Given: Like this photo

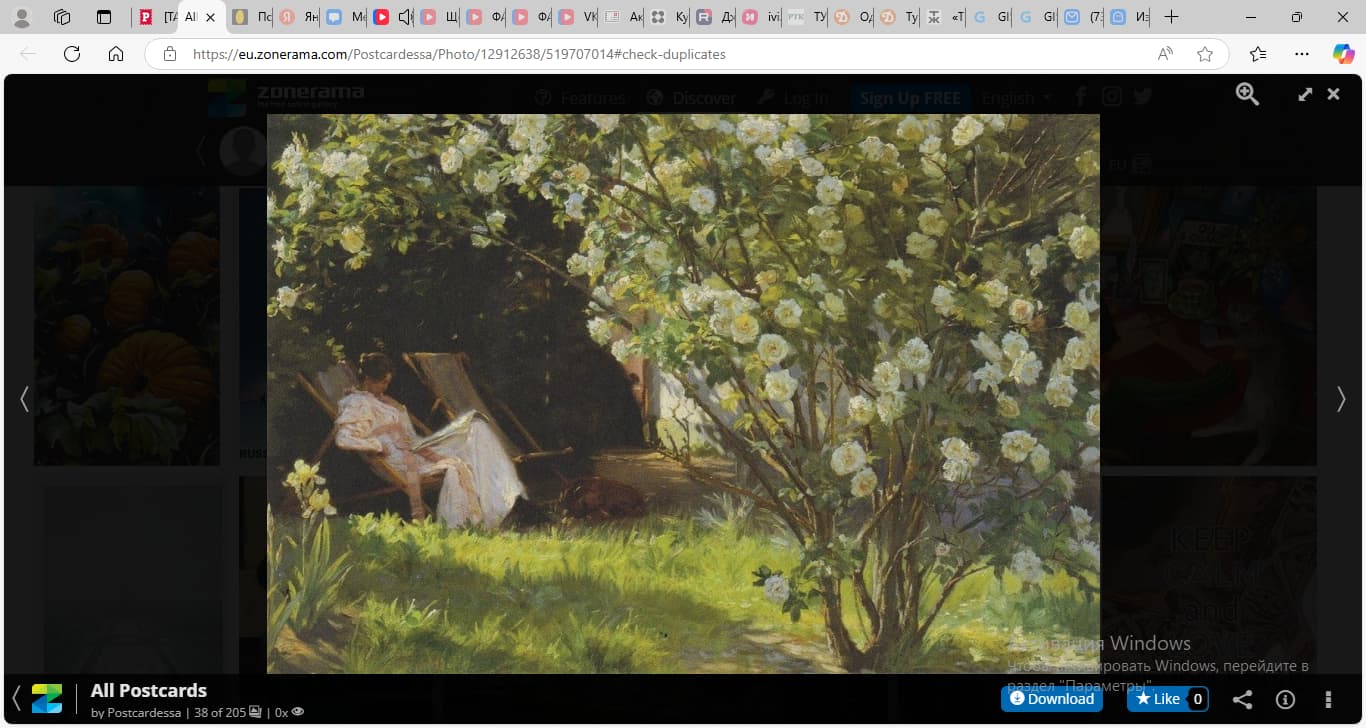Looking at the screenshot, I should tap(1168, 699).
